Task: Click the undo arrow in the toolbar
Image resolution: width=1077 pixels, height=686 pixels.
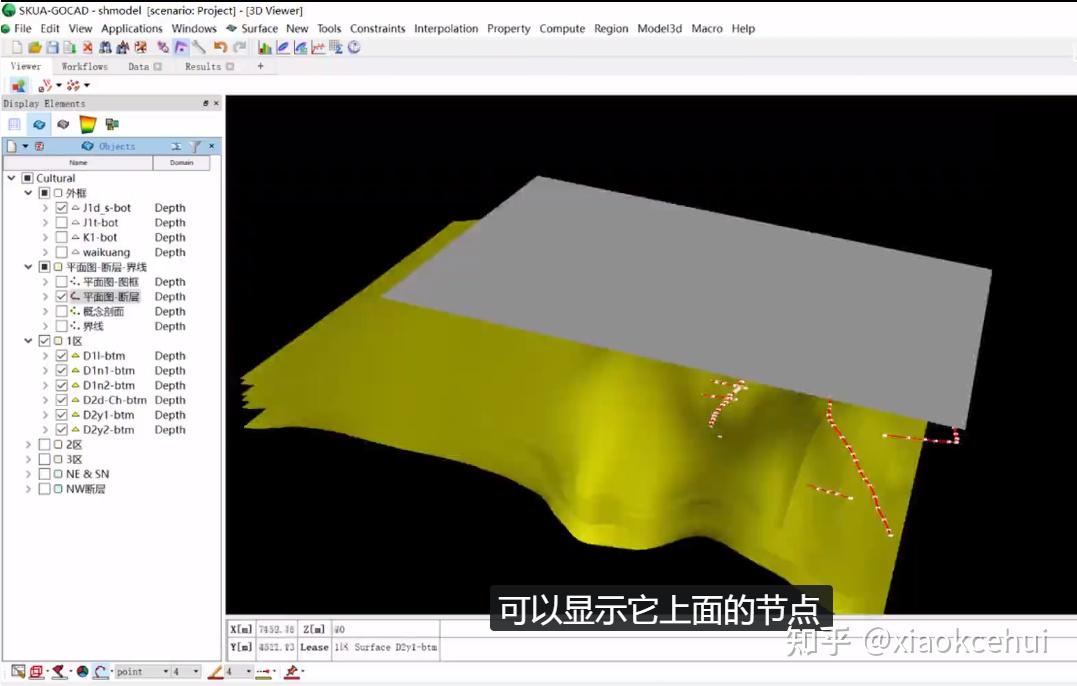Action: point(220,47)
